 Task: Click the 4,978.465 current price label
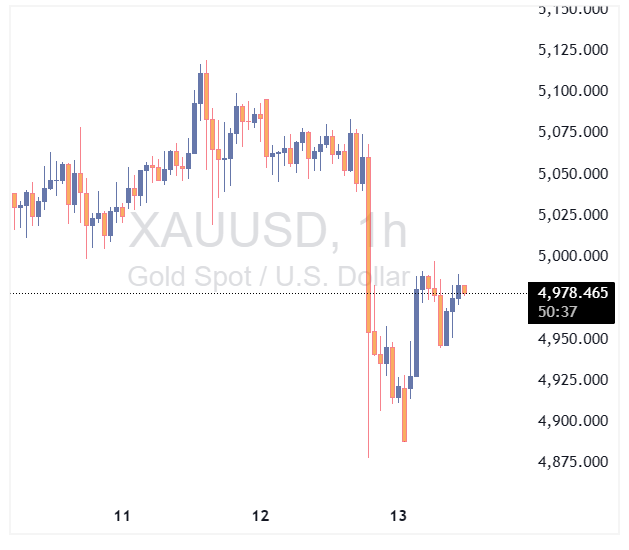pos(573,293)
